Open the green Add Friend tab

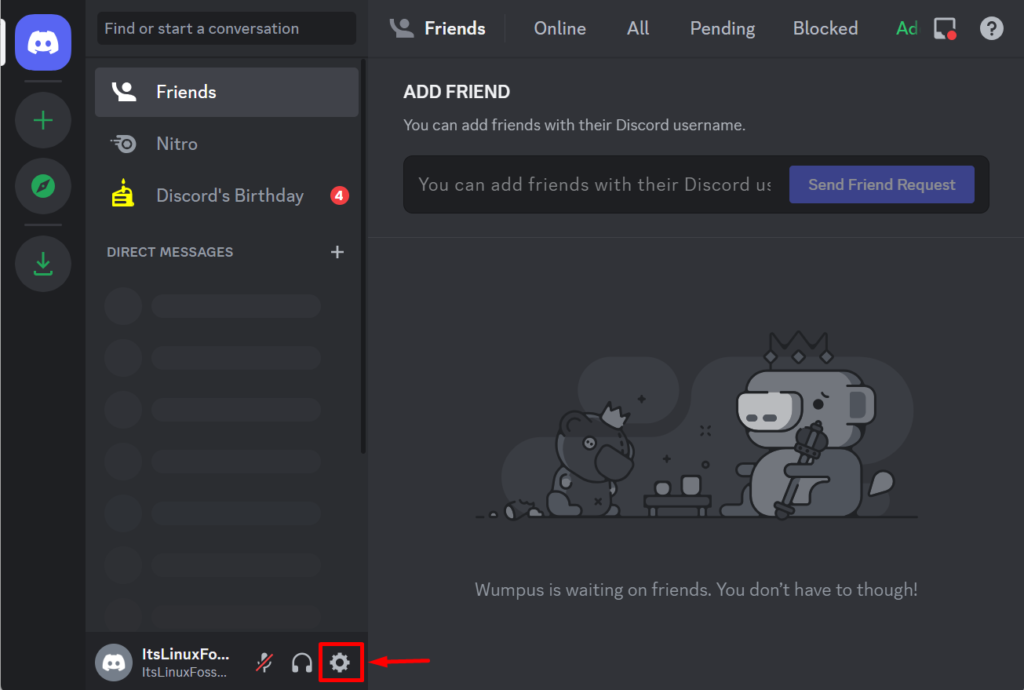click(906, 29)
